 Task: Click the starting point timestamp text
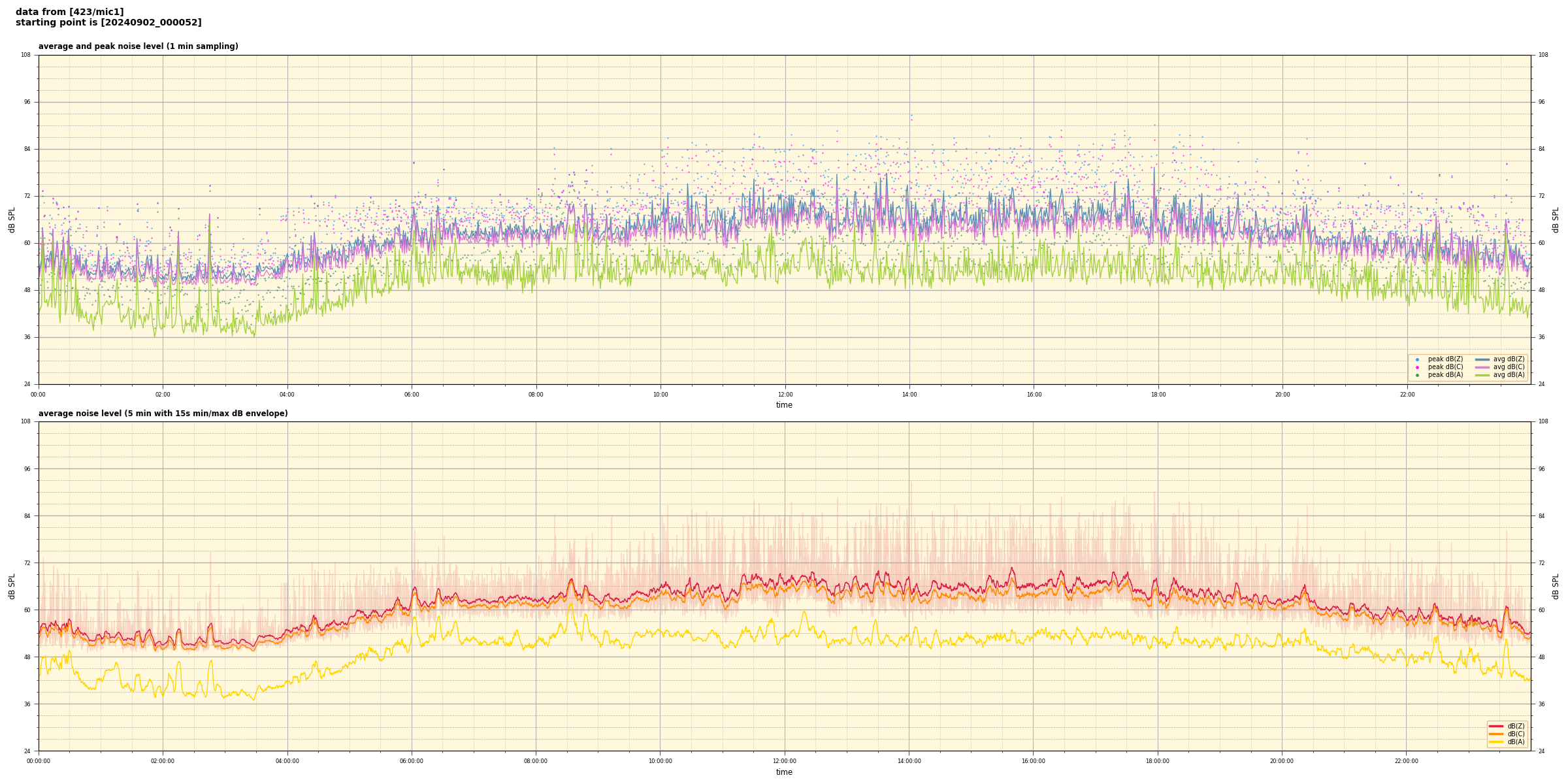(108, 23)
